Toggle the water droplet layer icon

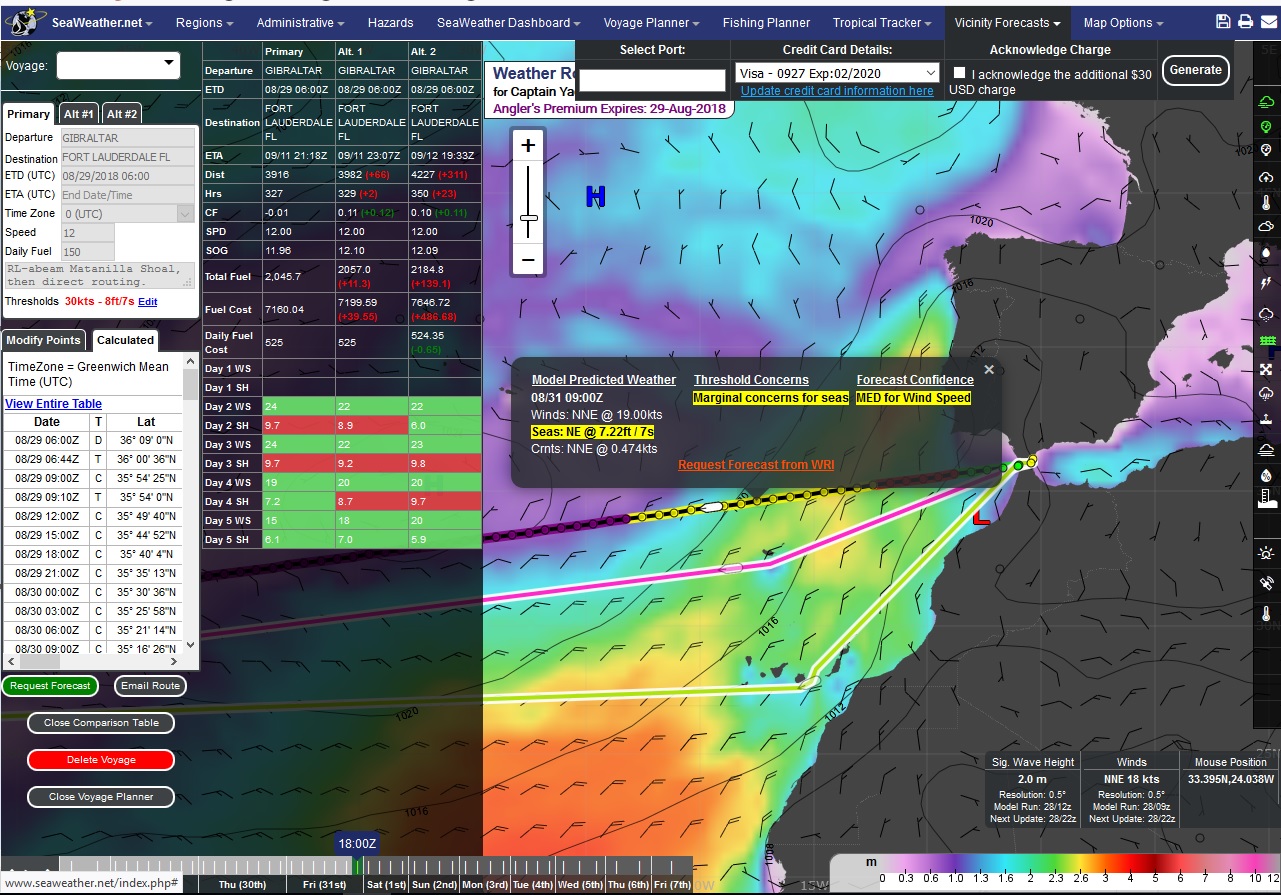click(x=1266, y=254)
